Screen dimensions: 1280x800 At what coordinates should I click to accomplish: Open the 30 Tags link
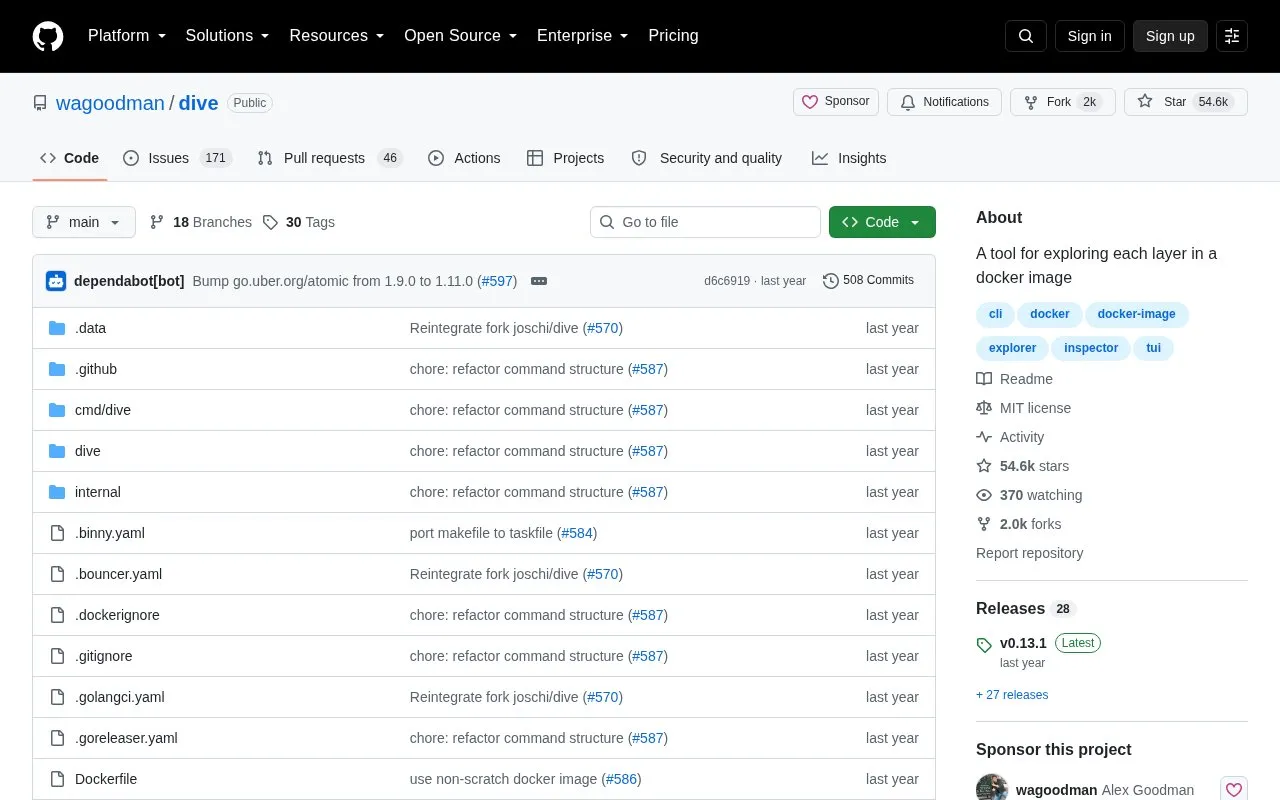click(298, 222)
